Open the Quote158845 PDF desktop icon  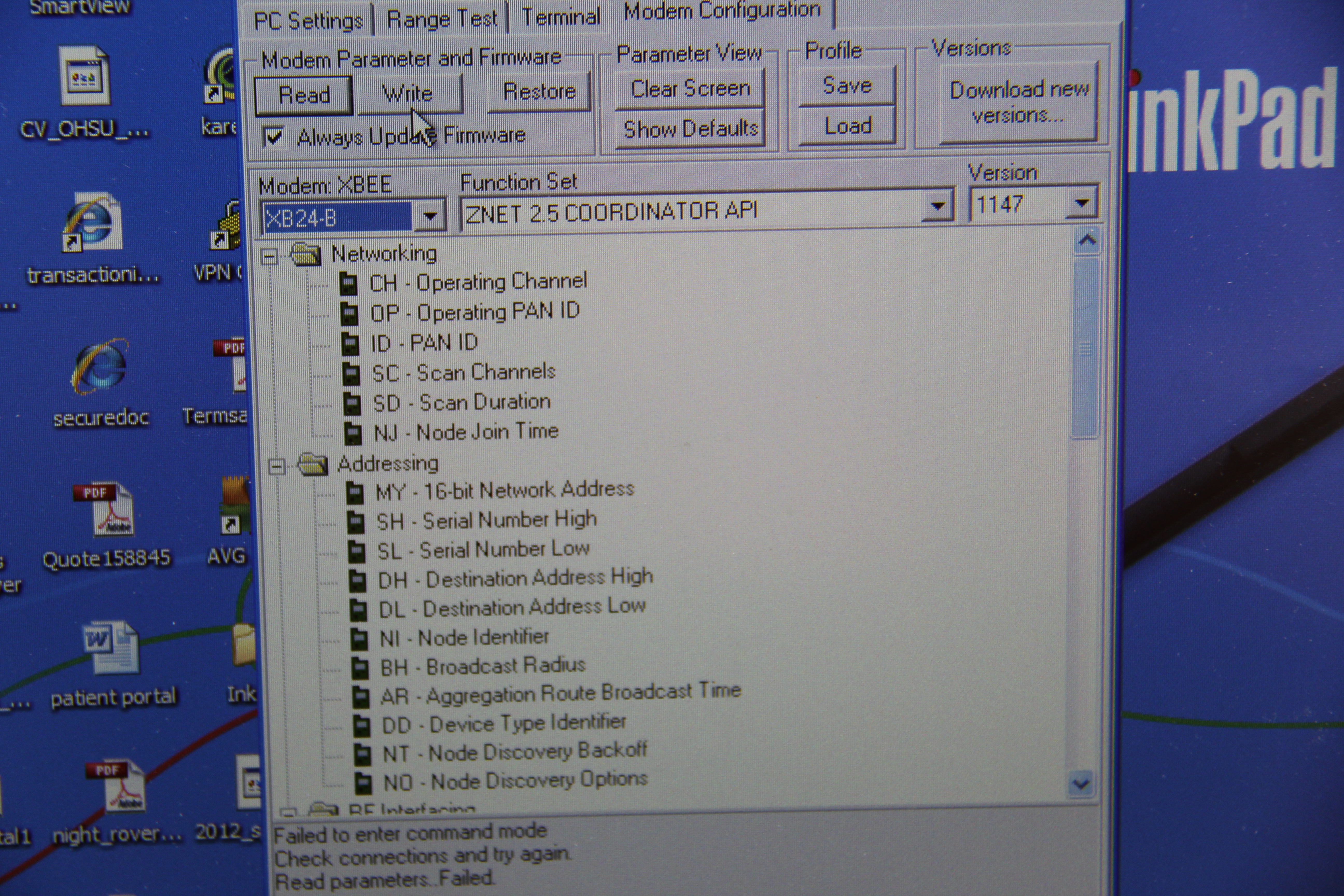[104, 510]
